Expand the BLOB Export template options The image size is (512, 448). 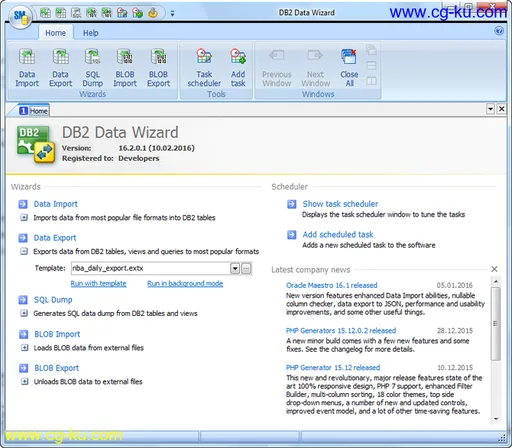[x=24, y=381]
